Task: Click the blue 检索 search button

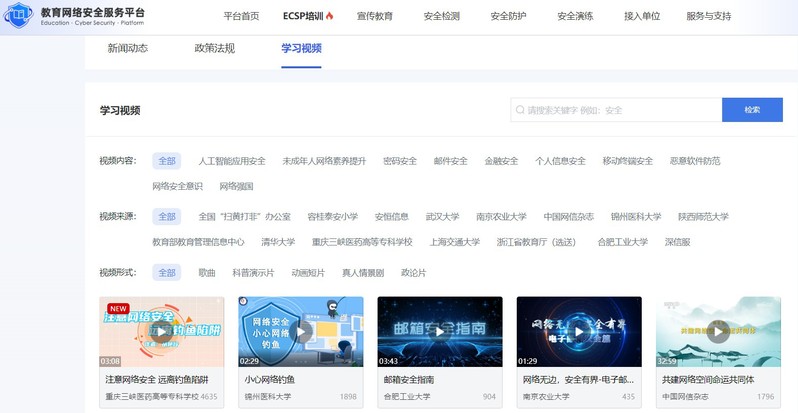Action: click(752, 110)
